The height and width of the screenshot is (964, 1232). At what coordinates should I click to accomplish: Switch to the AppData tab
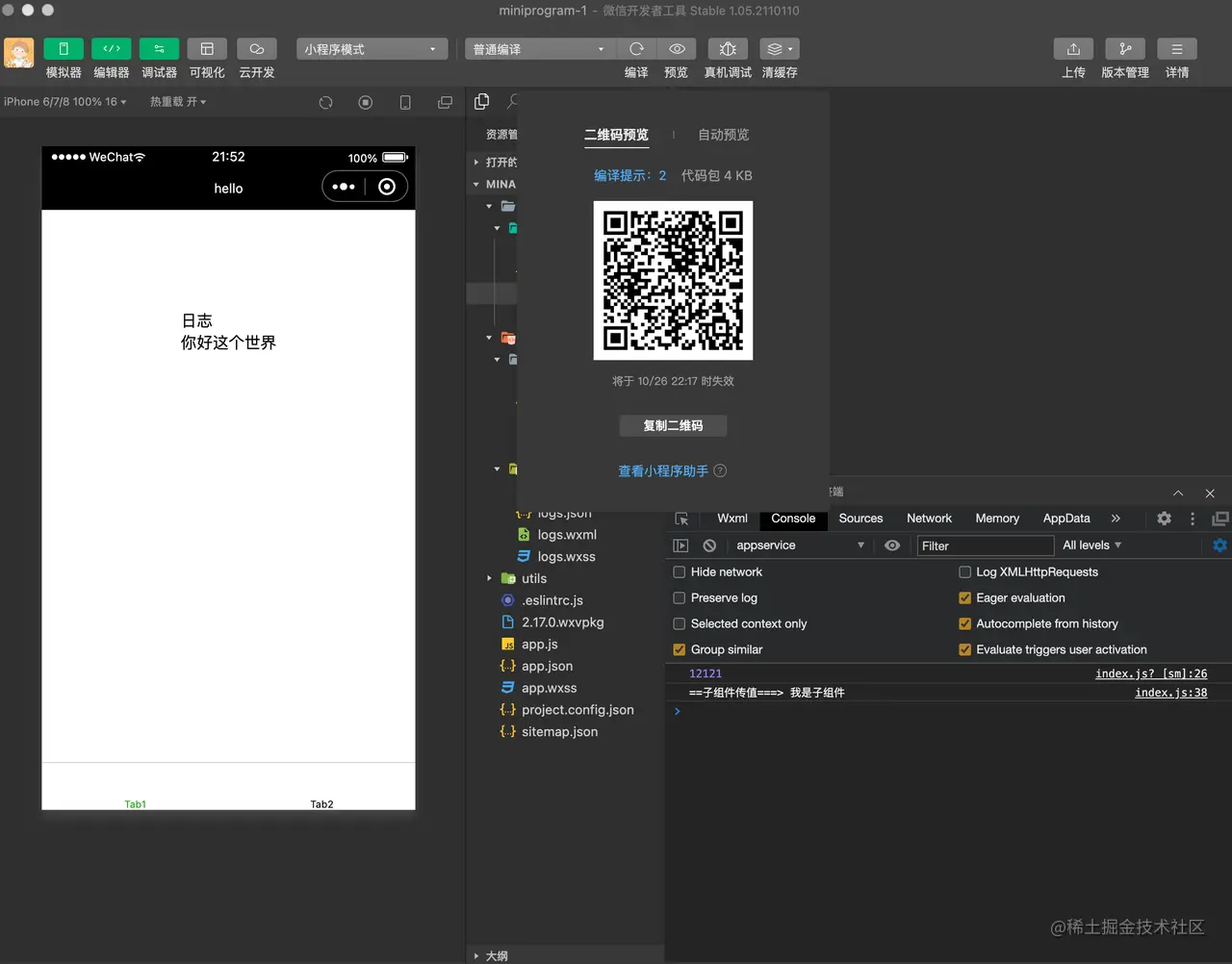pyautogui.click(x=1066, y=519)
